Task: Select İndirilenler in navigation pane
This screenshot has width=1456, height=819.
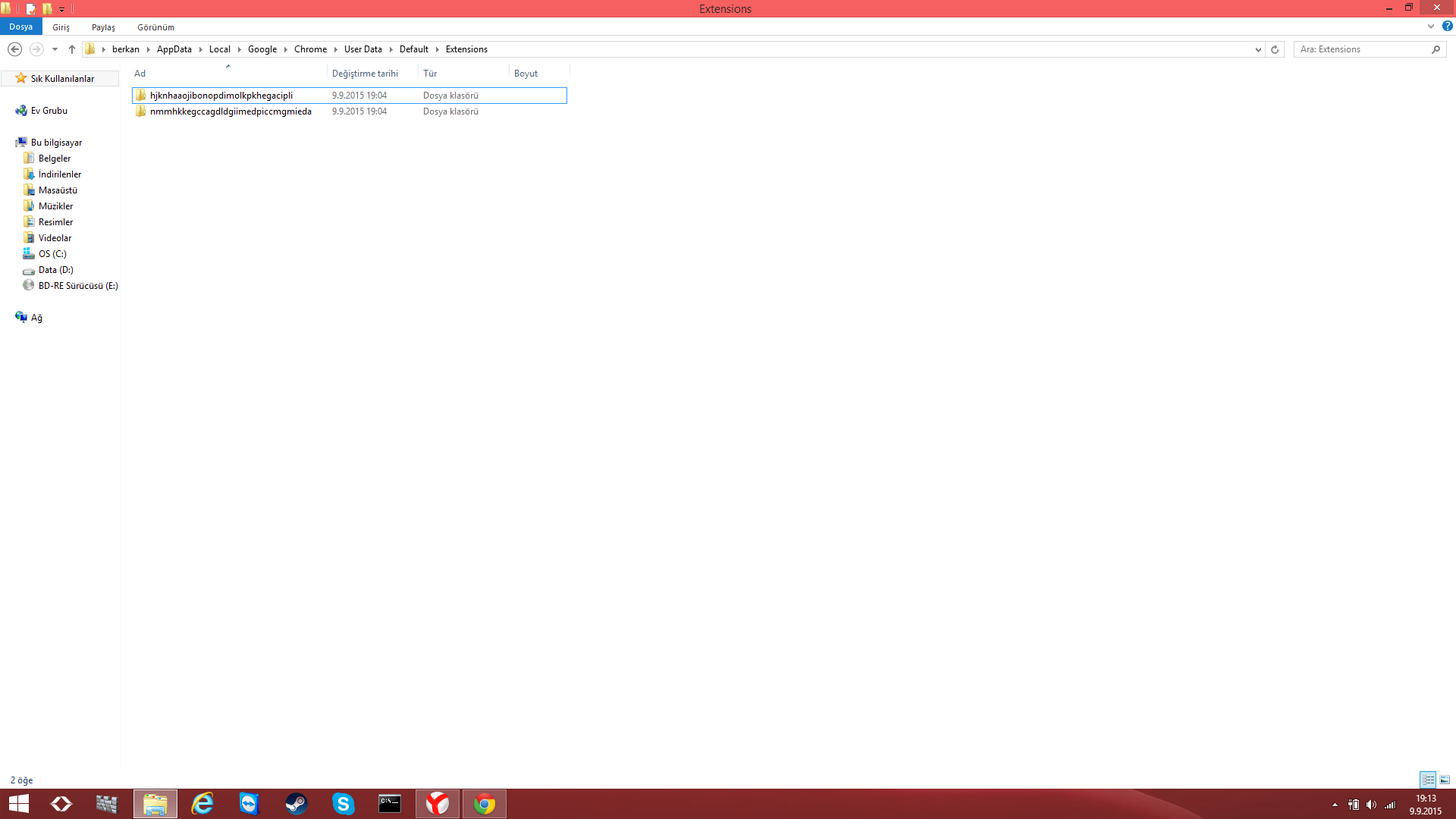Action: click(x=59, y=174)
